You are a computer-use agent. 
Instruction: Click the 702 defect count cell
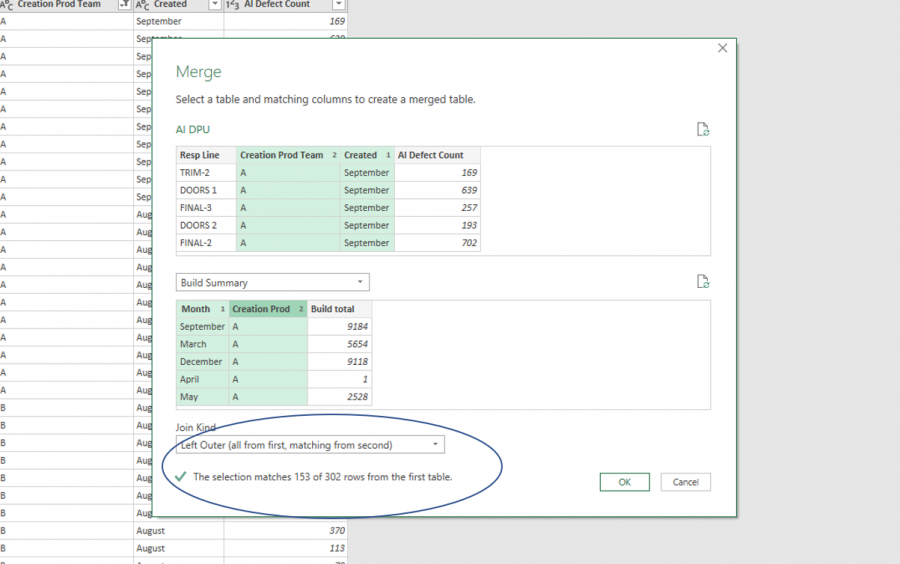tap(437, 243)
